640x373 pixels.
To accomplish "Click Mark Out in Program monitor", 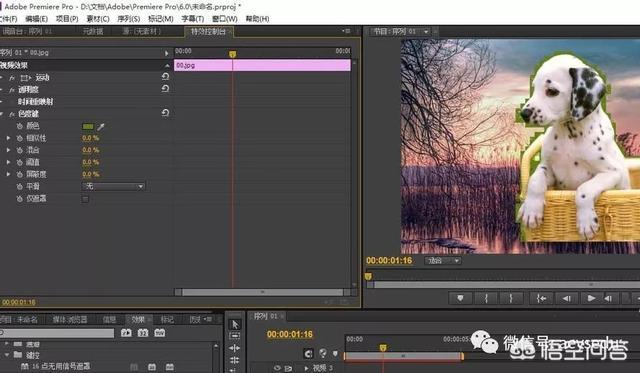I will (x=511, y=298).
